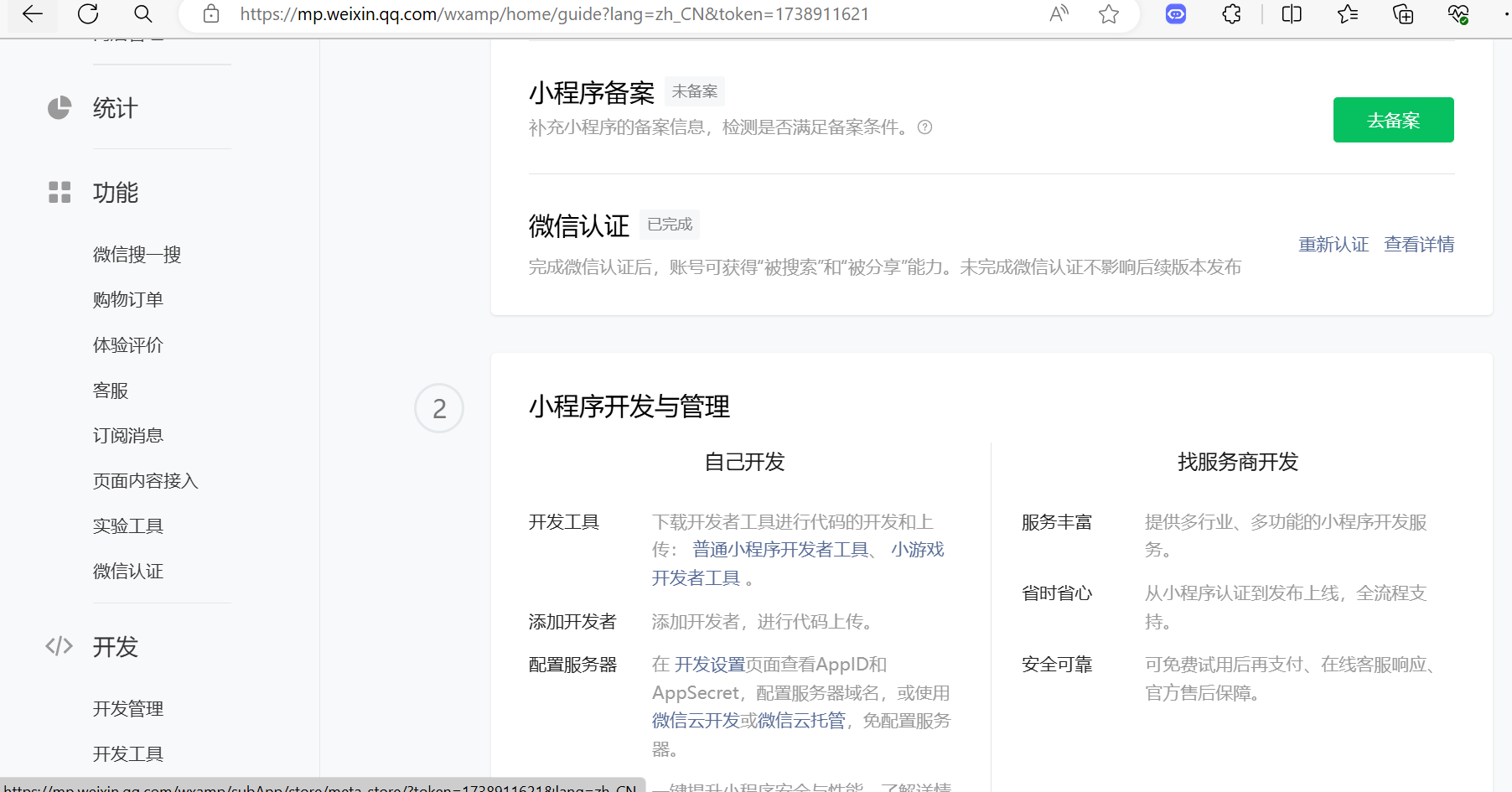Click 小程序开发与管理 heading
The height and width of the screenshot is (792, 1512).
coord(629,406)
